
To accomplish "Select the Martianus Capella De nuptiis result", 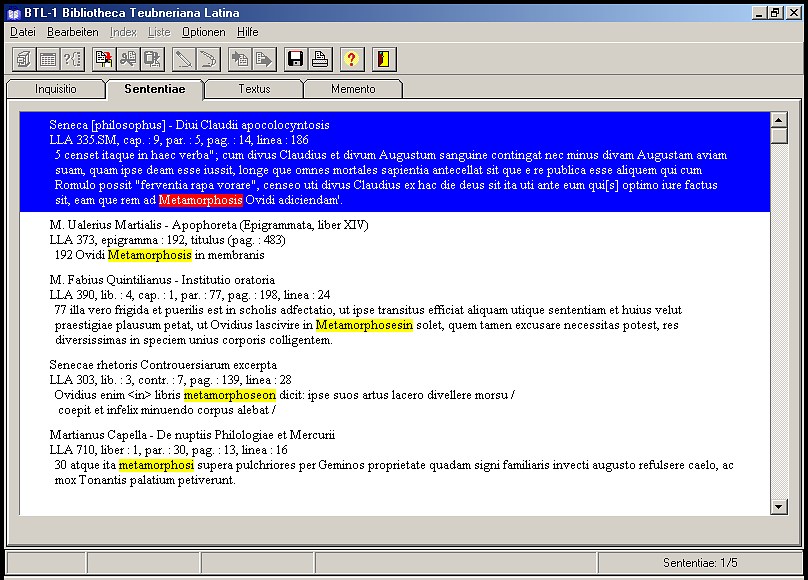I will click(x=192, y=435).
